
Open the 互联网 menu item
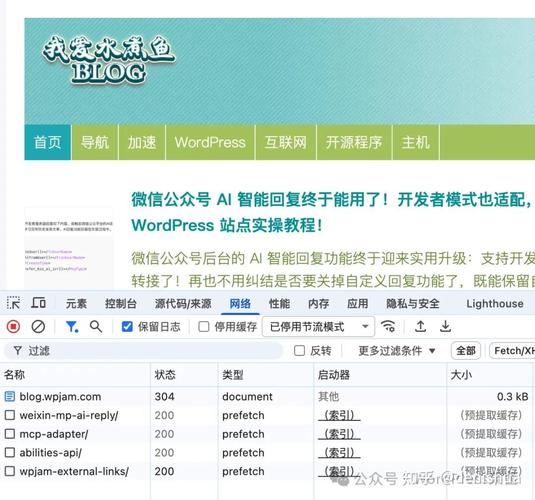(286, 142)
